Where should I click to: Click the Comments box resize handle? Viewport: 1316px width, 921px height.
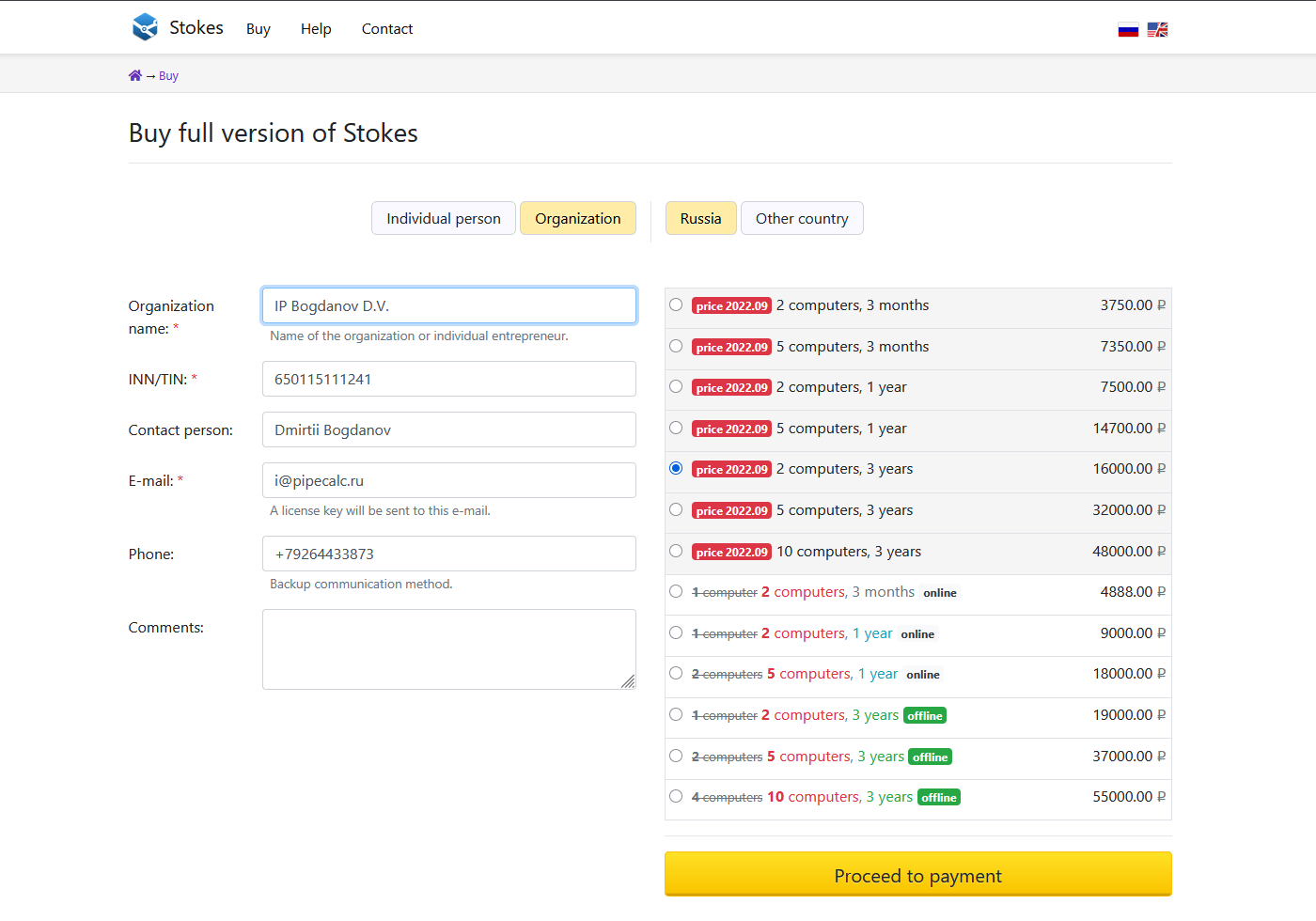point(628,681)
